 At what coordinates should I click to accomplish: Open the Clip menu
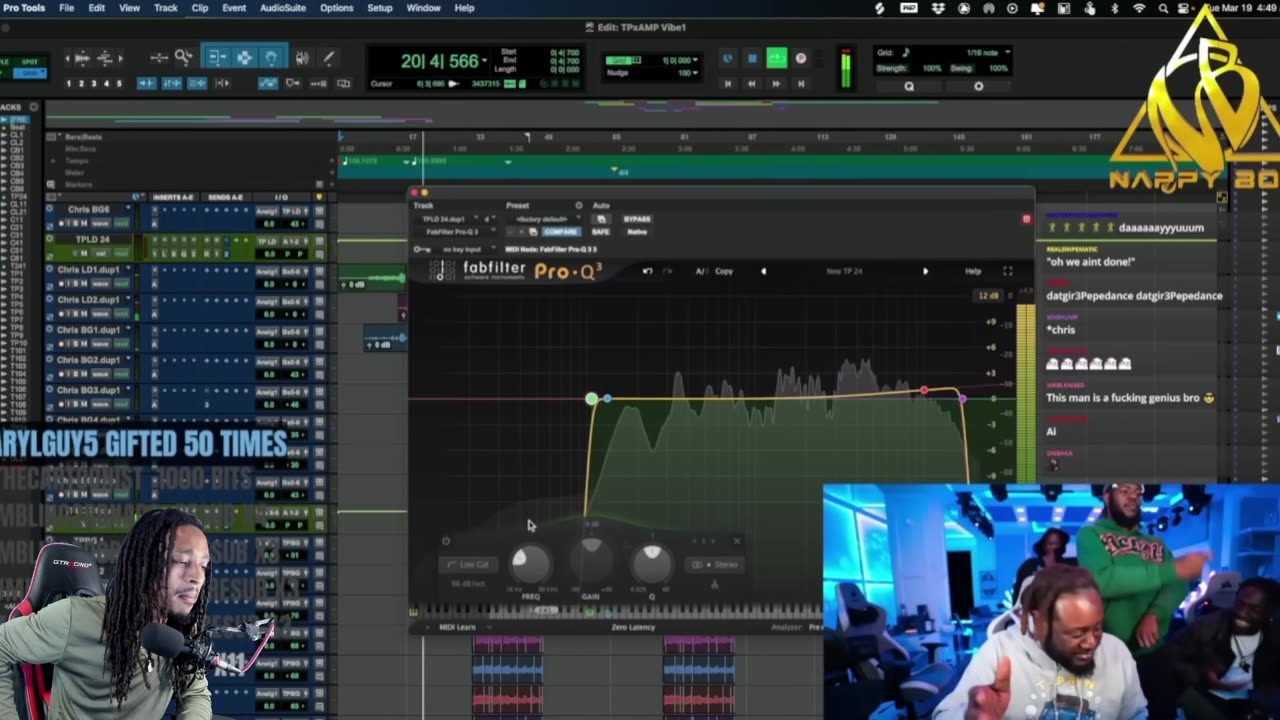click(200, 8)
